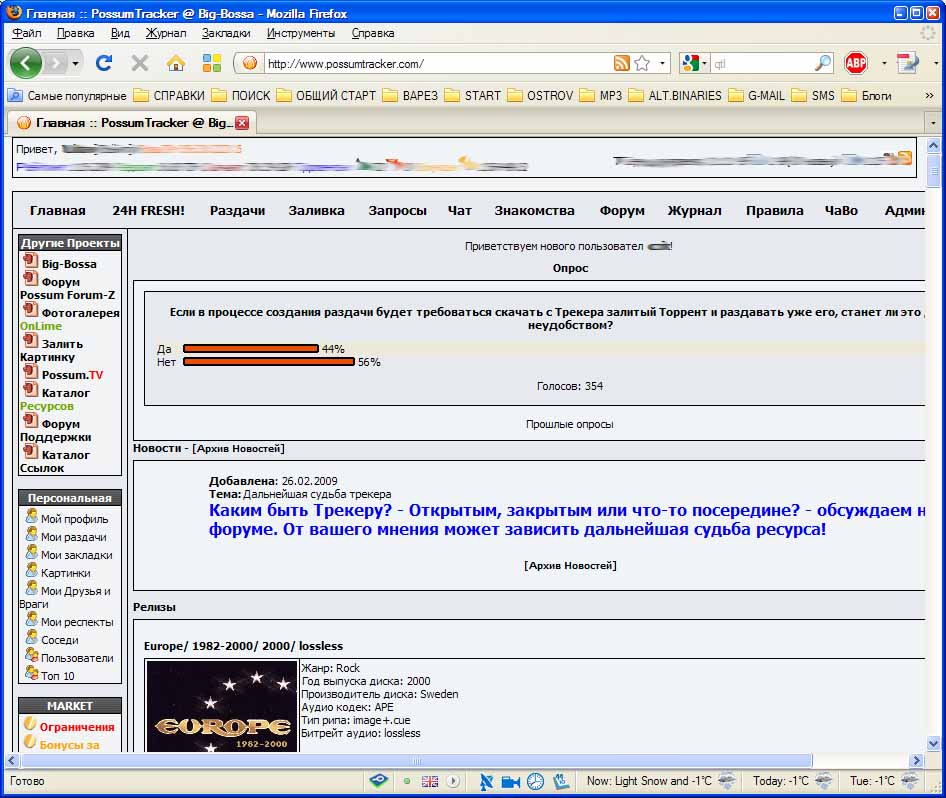The image size is (946, 798).
Task: Click the grey Forward arrow button
Action: tap(55, 63)
